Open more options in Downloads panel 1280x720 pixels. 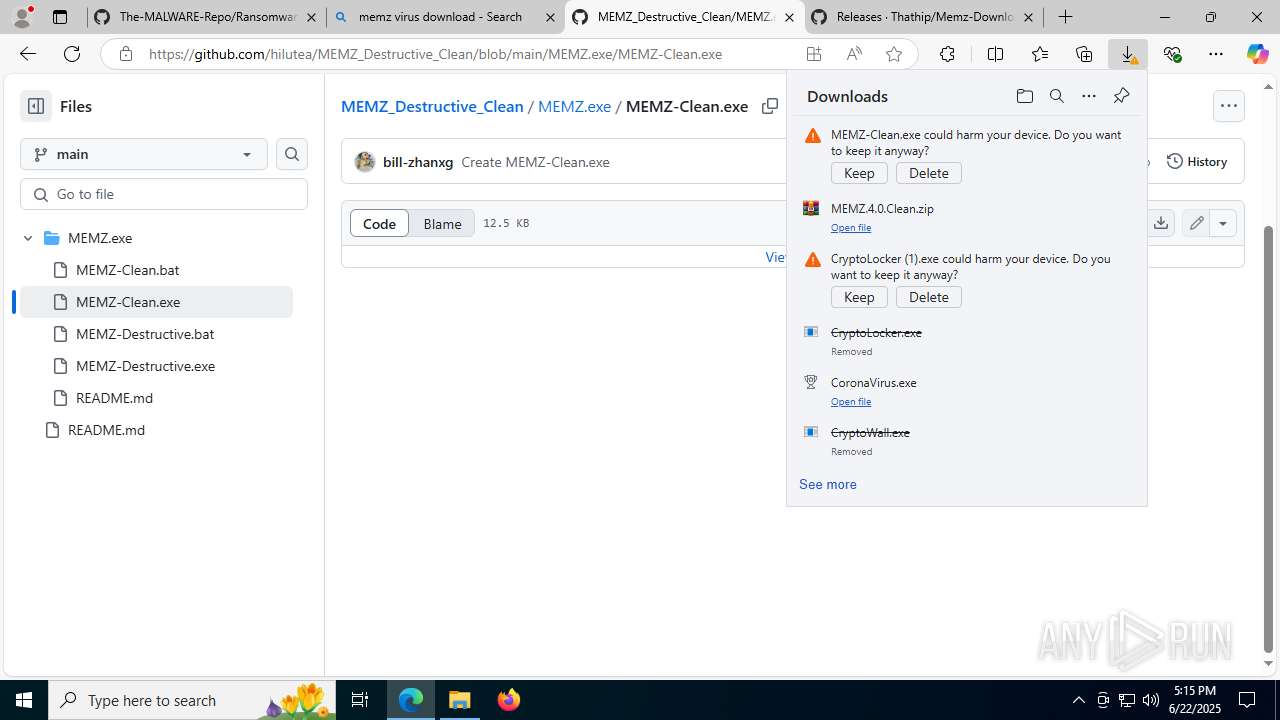tap(1088, 96)
